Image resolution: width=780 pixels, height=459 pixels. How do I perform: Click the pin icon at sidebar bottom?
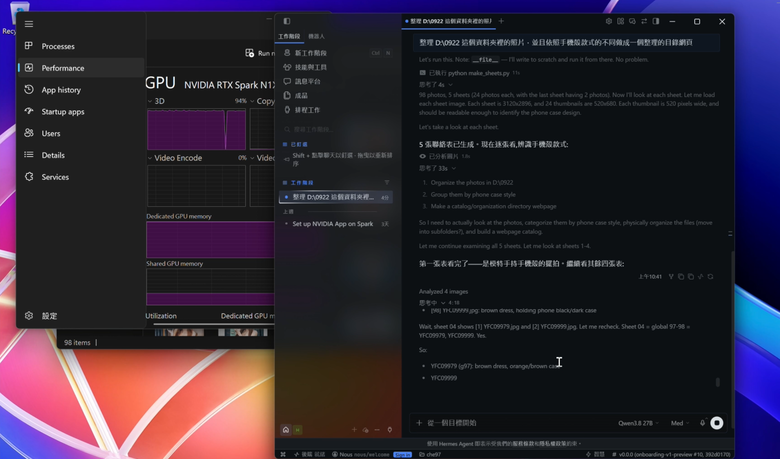coord(390,430)
